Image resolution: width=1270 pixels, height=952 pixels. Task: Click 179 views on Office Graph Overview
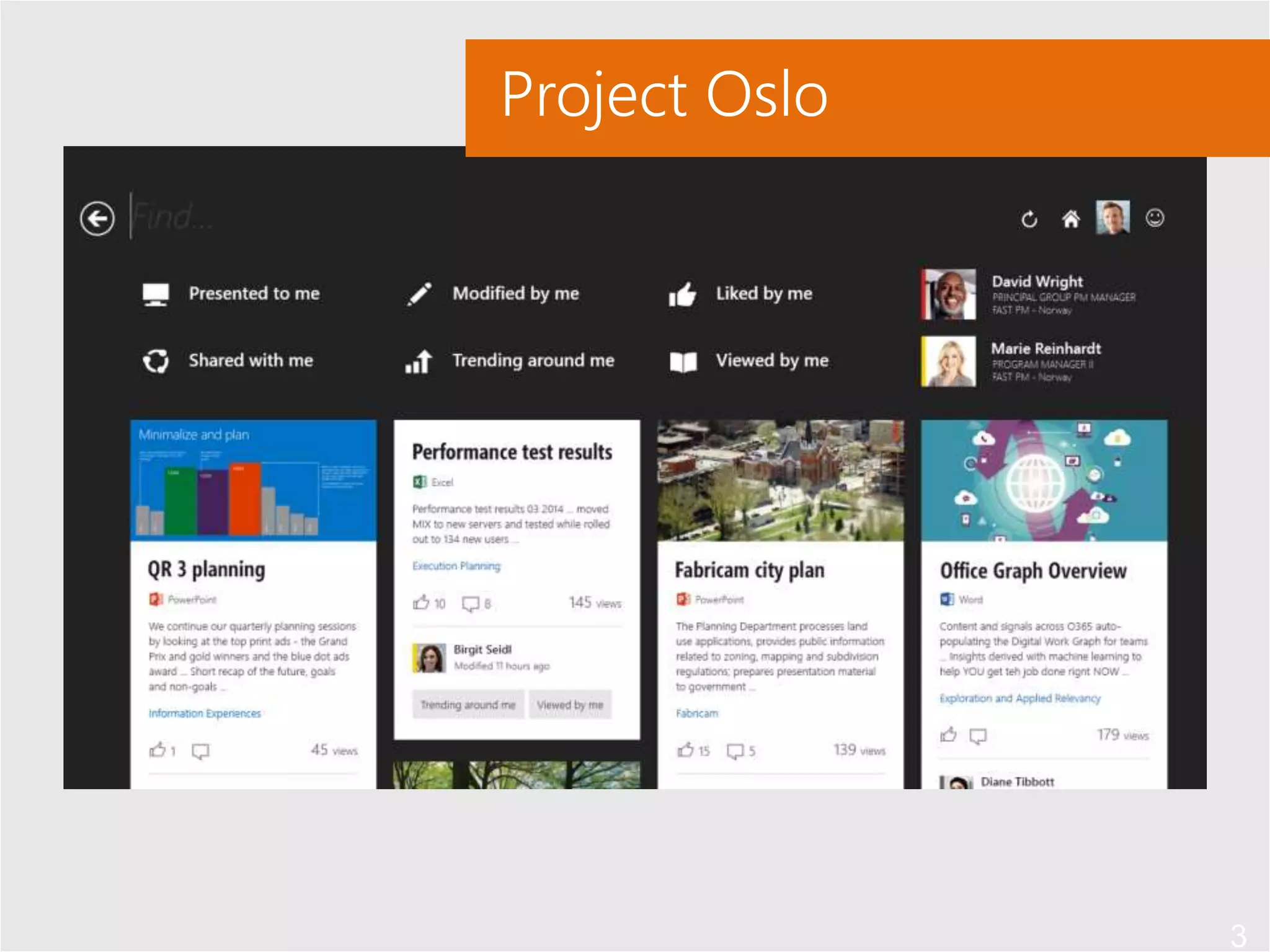click(x=1123, y=735)
